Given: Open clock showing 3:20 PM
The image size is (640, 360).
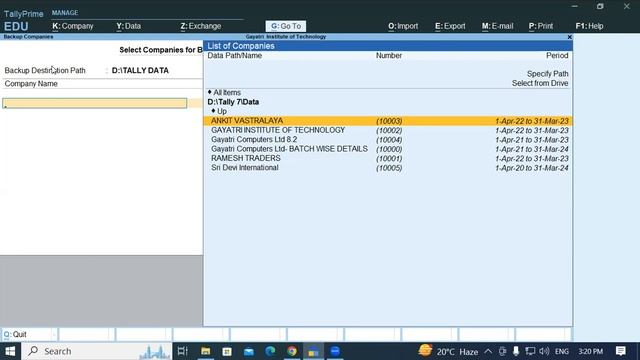Looking at the screenshot, I should click(x=591, y=351).
